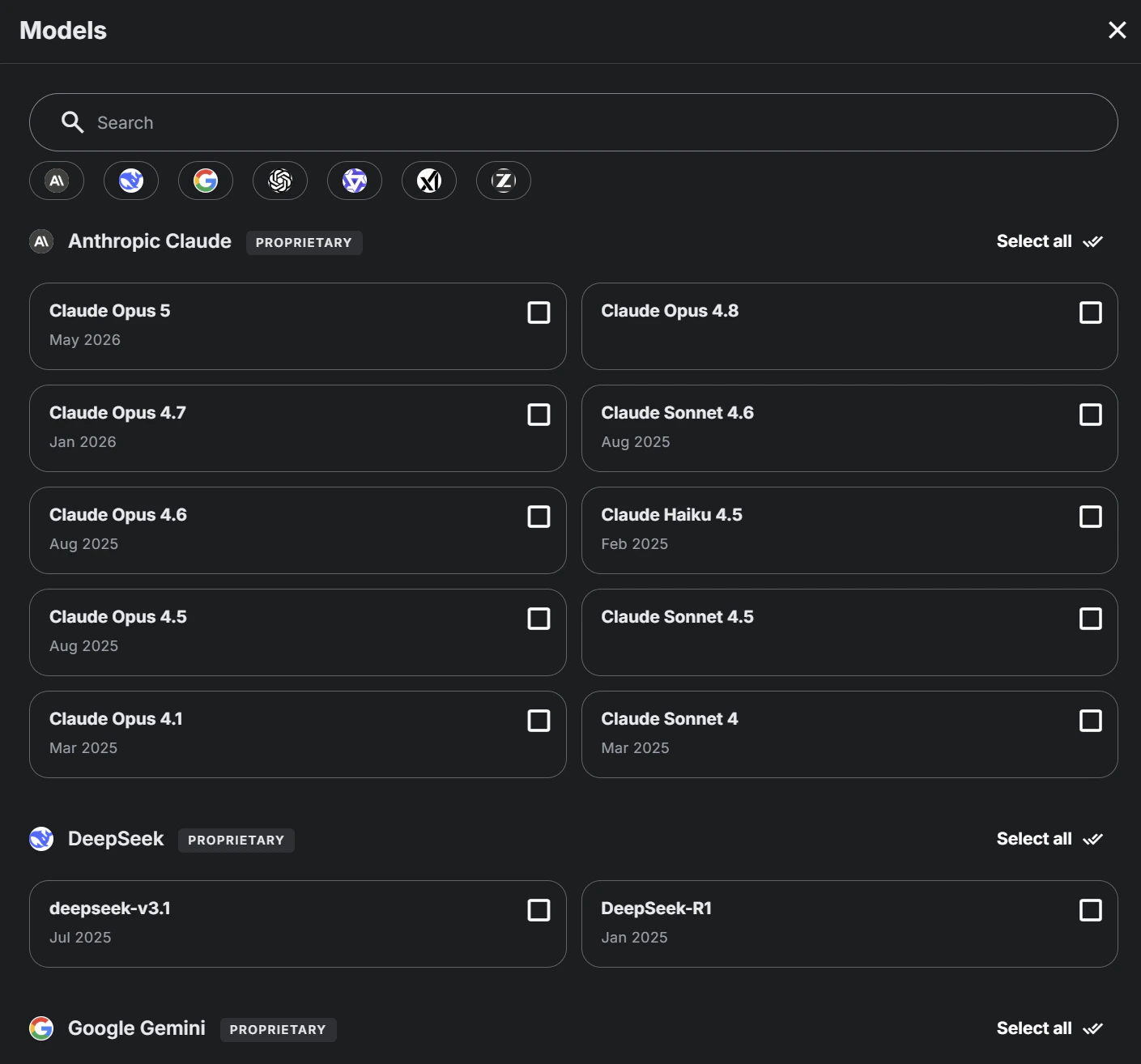Click the Models dialog title

click(x=63, y=31)
